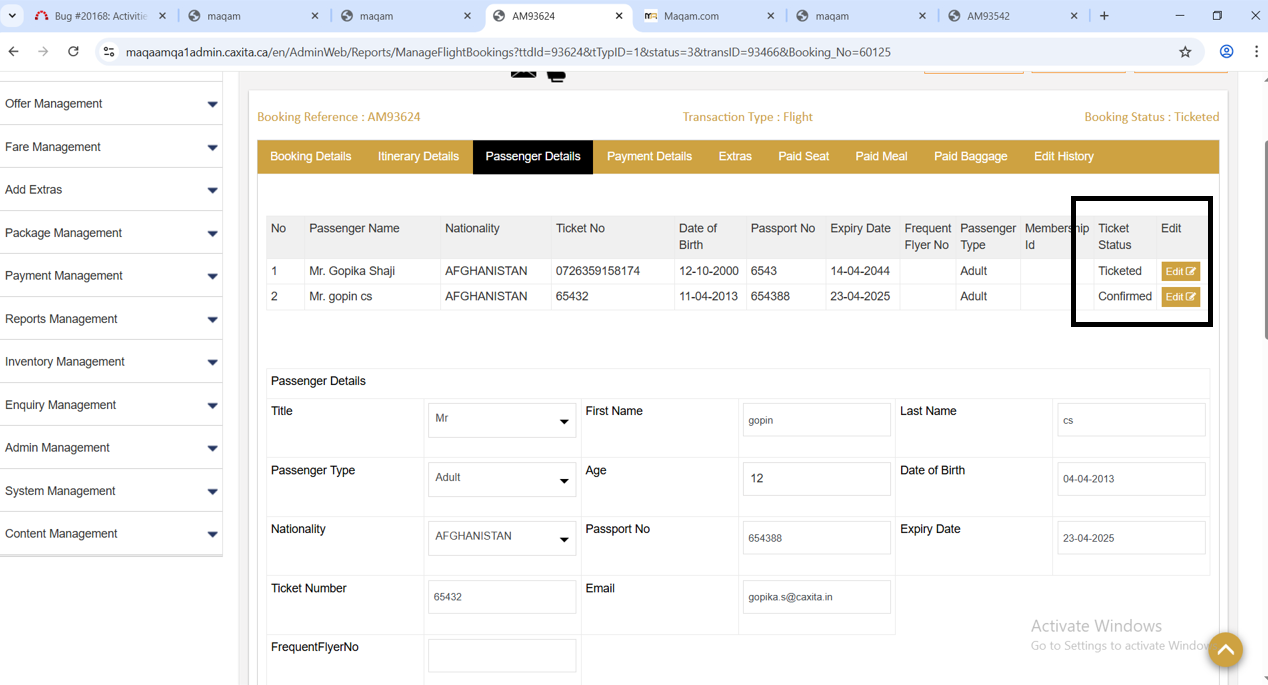This screenshot has width=1268, height=685.
Task: Click the browser back arrow
Action: 14,52
